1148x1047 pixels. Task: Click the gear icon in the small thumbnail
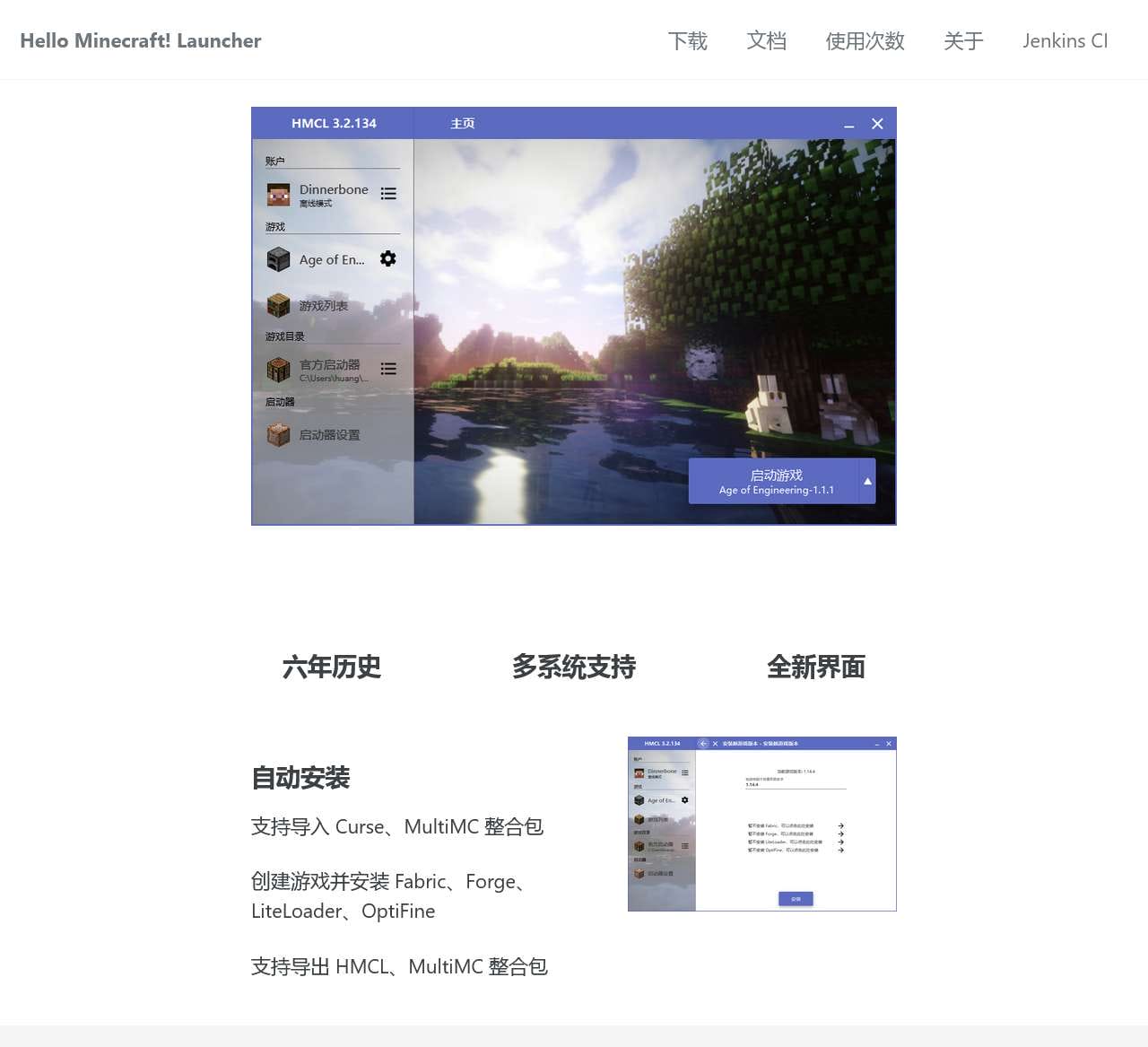click(685, 800)
